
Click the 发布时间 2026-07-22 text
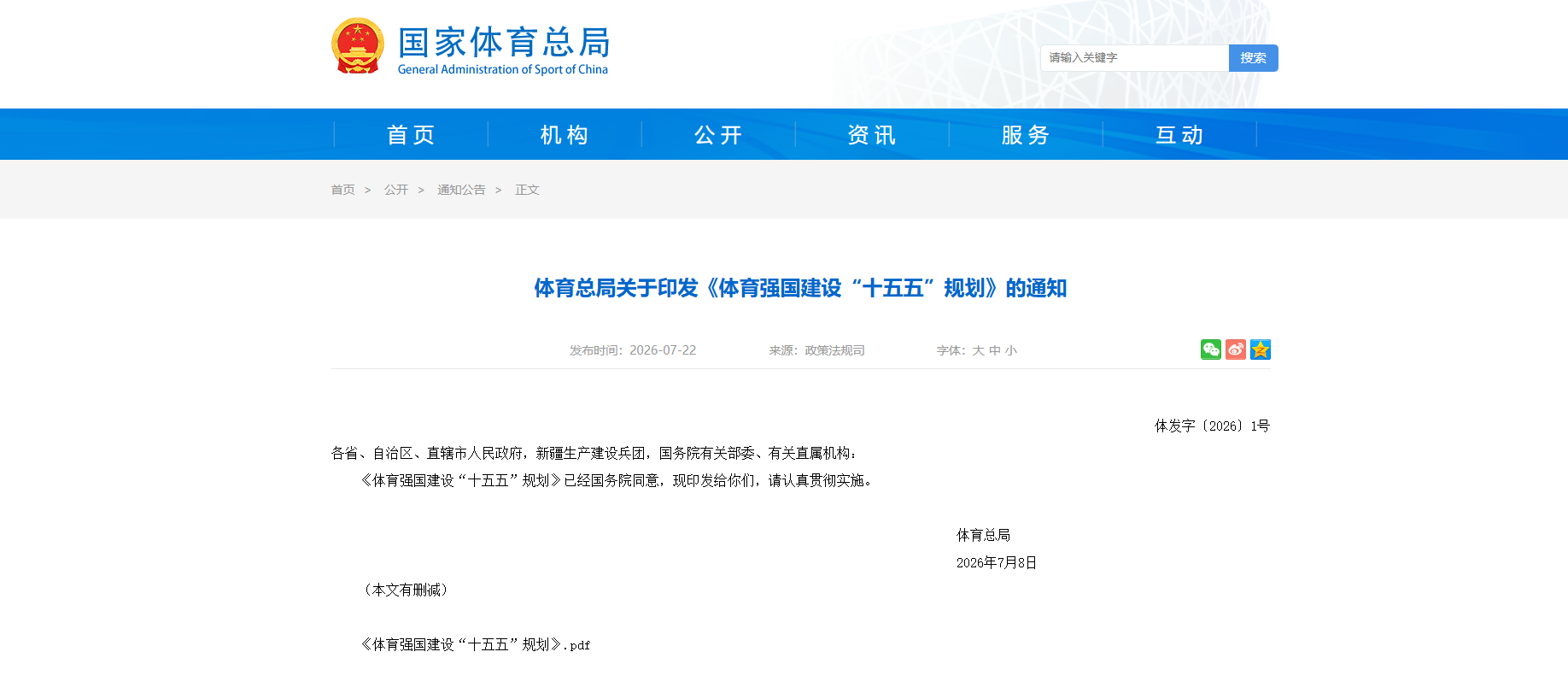click(633, 350)
